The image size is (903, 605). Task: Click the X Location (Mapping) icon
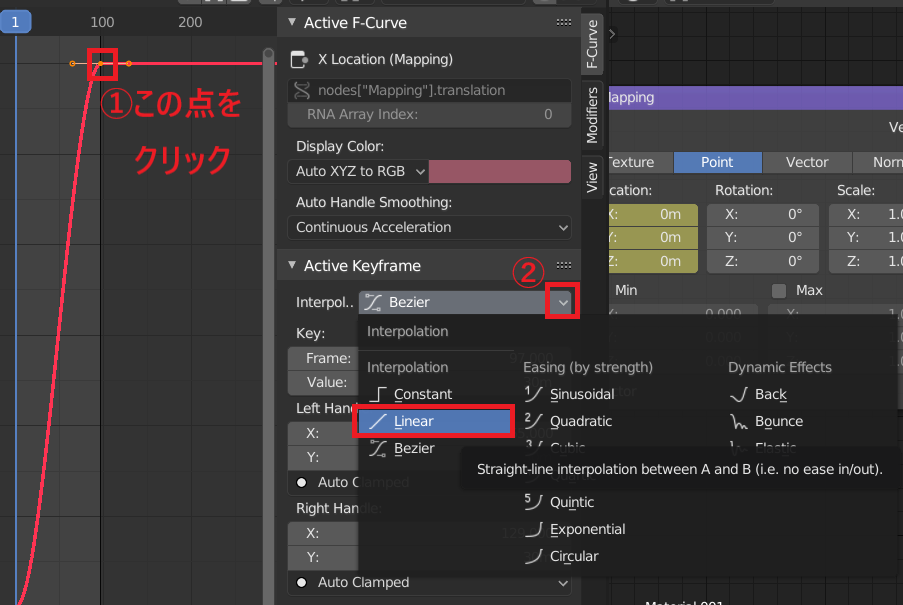pos(299,59)
